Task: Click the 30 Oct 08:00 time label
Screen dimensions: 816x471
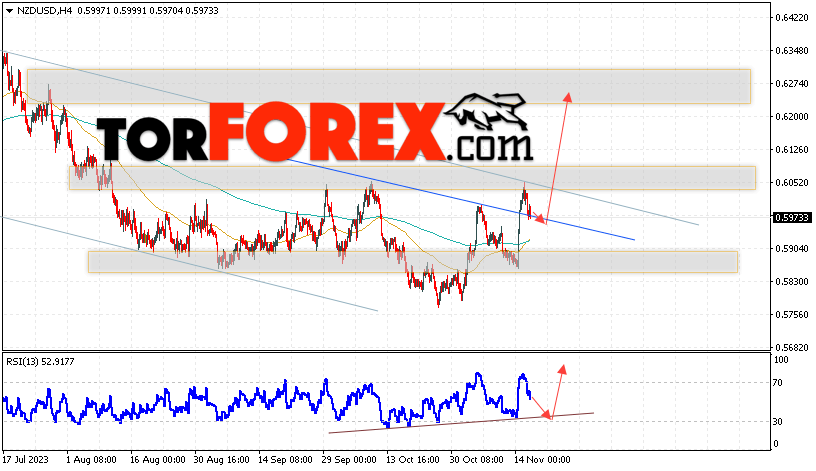Action: pos(477,460)
